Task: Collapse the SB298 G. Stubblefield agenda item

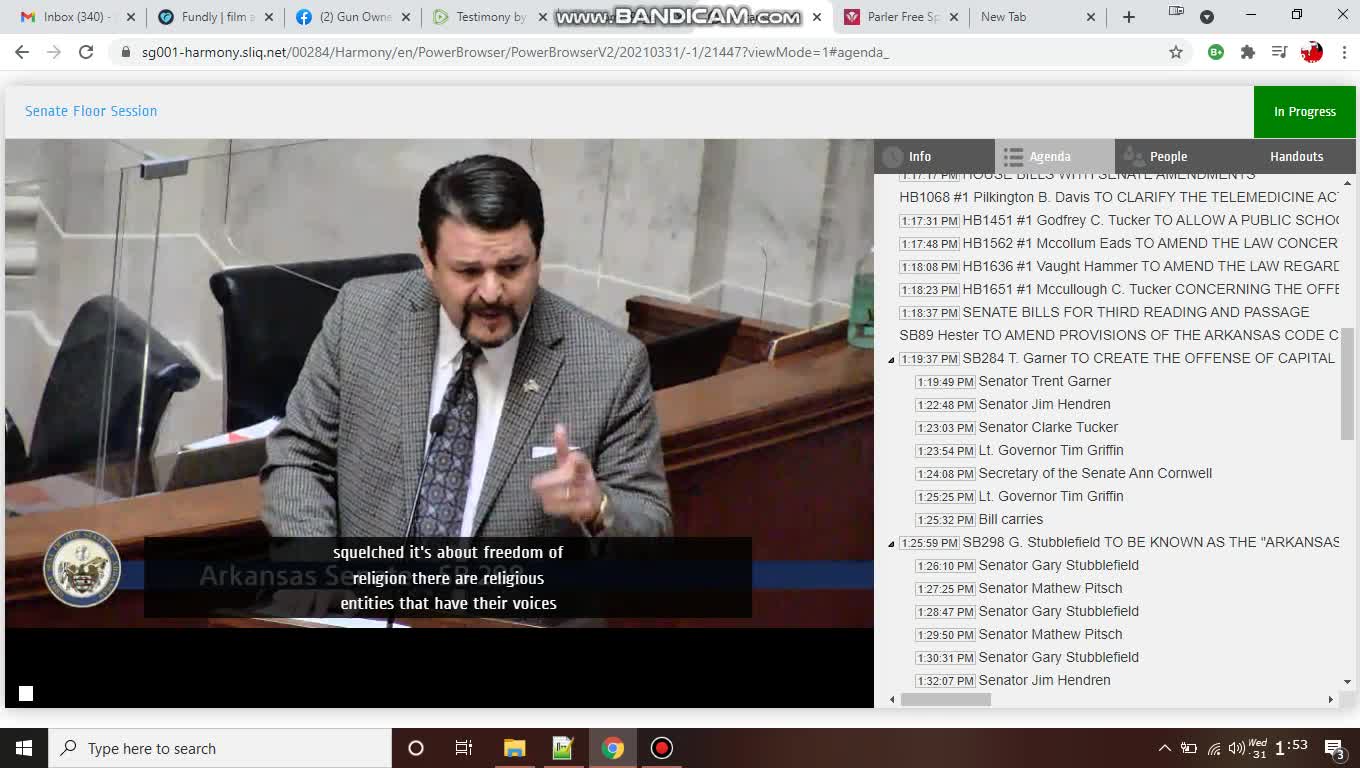Action: pos(891,543)
